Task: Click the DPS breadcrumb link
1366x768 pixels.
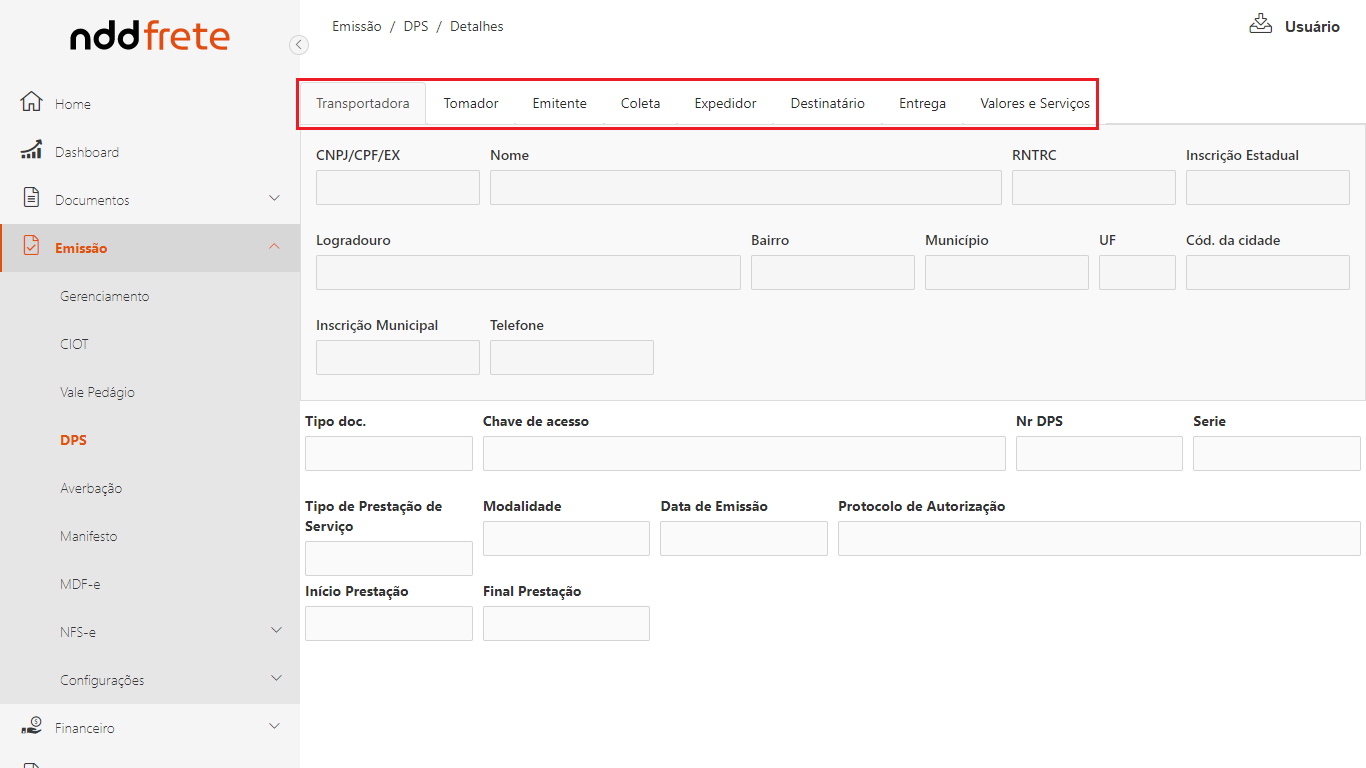Action: pyautogui.click(x=415, y=27)
